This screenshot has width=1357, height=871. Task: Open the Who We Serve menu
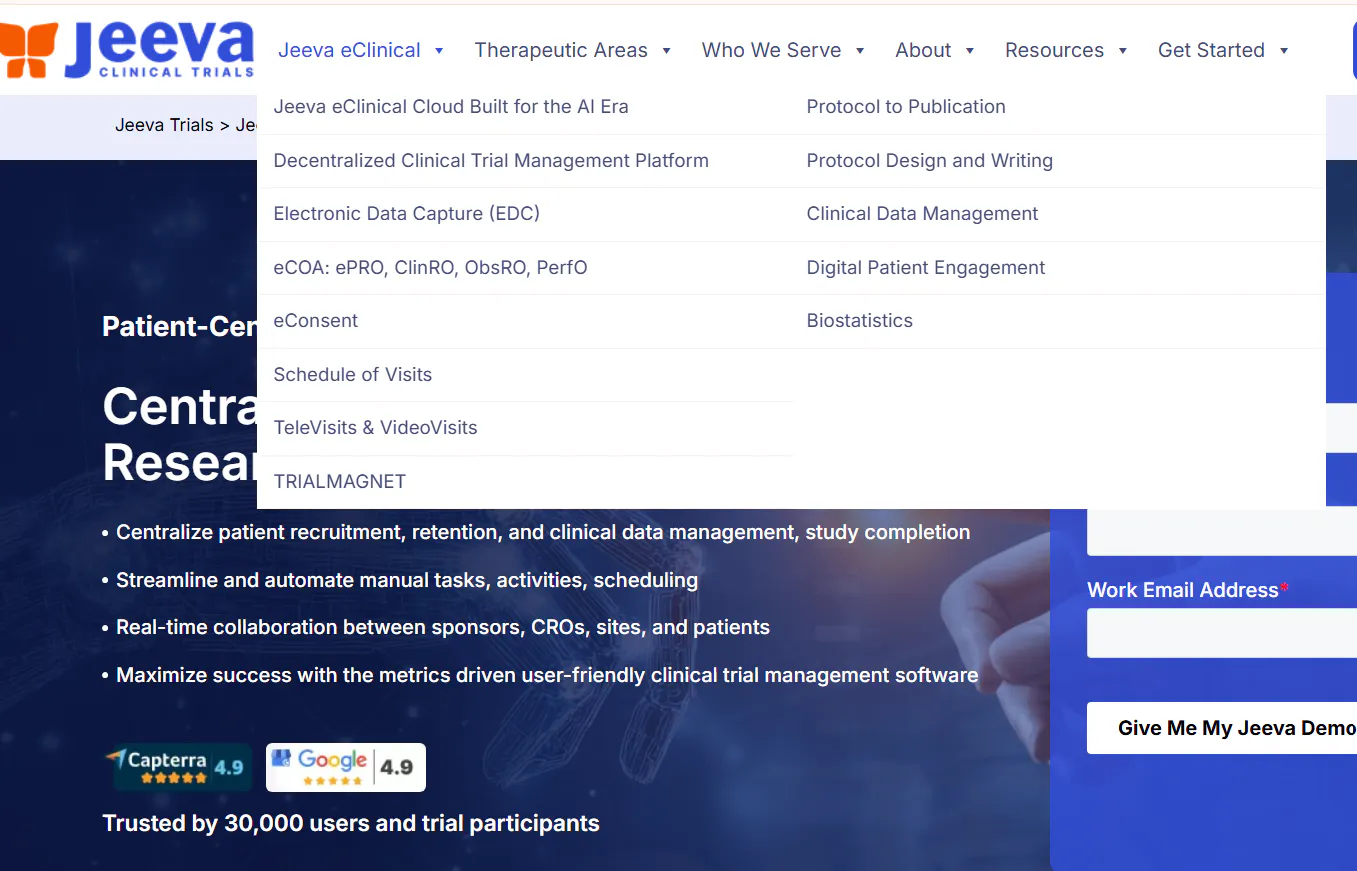pyautogui.click(x=771, y=50)
